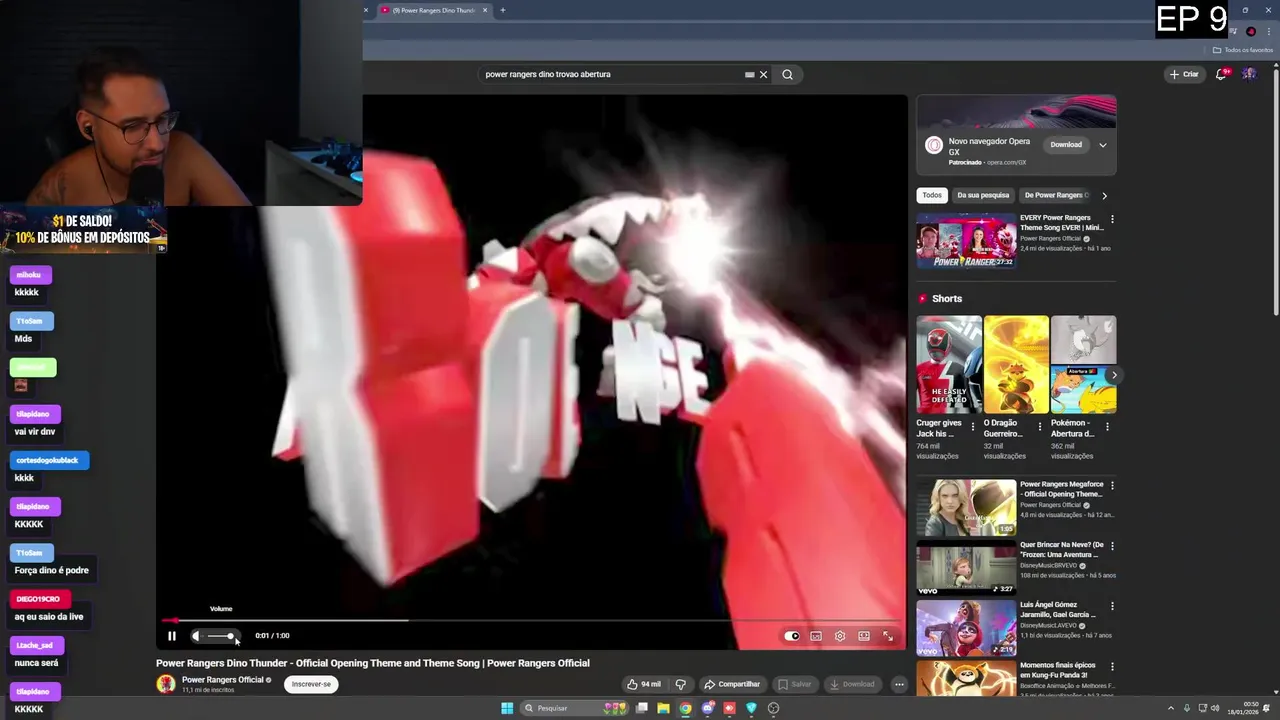
Task: Open Chrome from the taskbar
Action: (x=685, y=708)
